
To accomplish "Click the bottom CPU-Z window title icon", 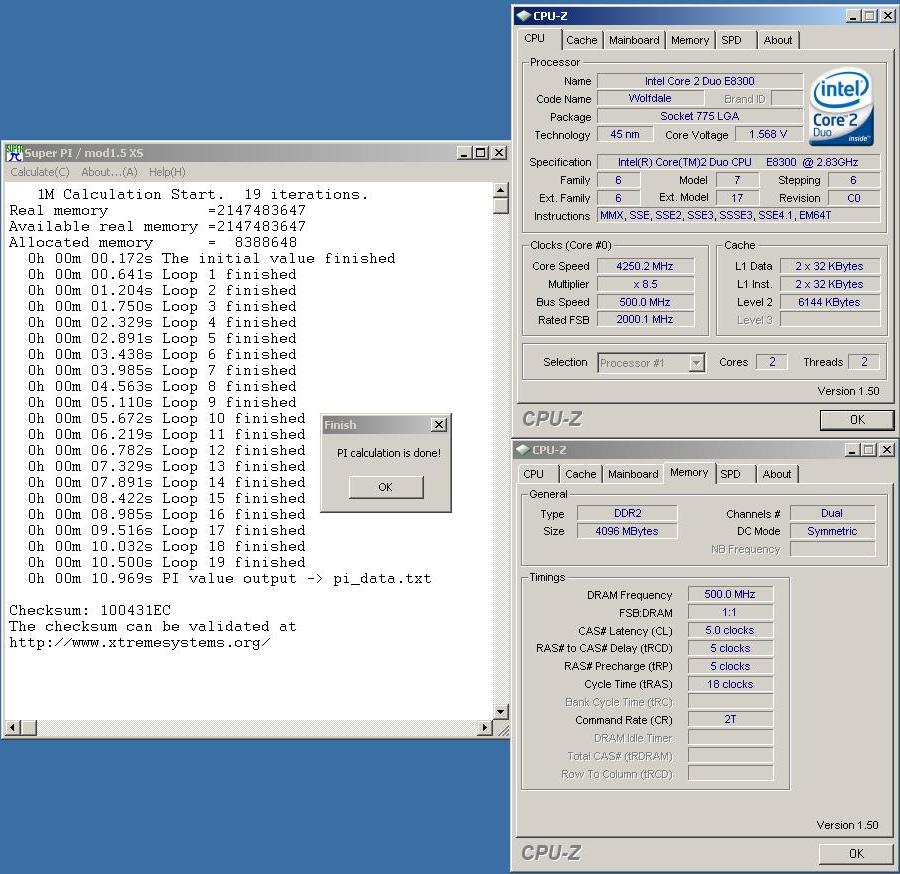I will click(x=522, y=450).
